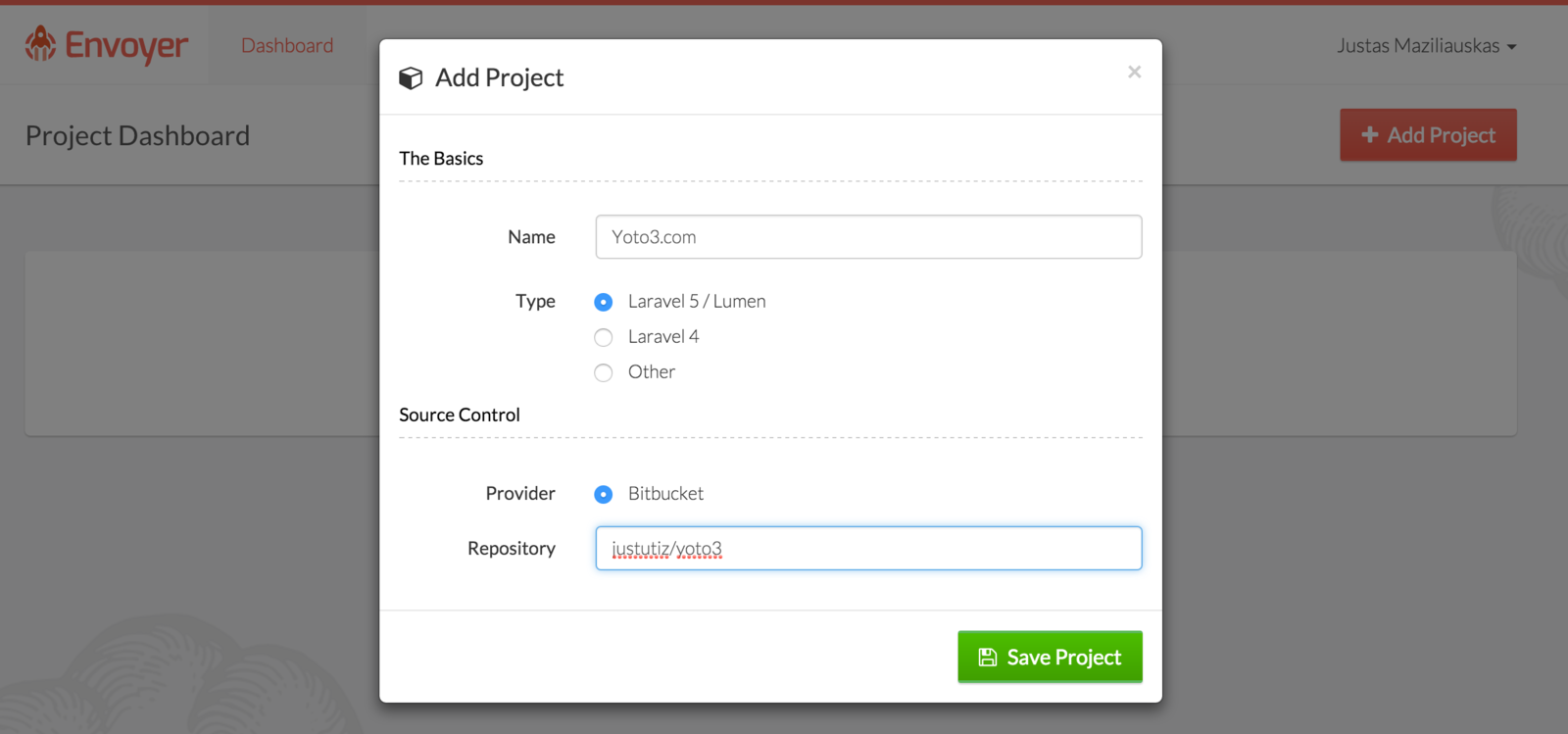Click the Envoyer brand name text

click(x=126, y=46)
